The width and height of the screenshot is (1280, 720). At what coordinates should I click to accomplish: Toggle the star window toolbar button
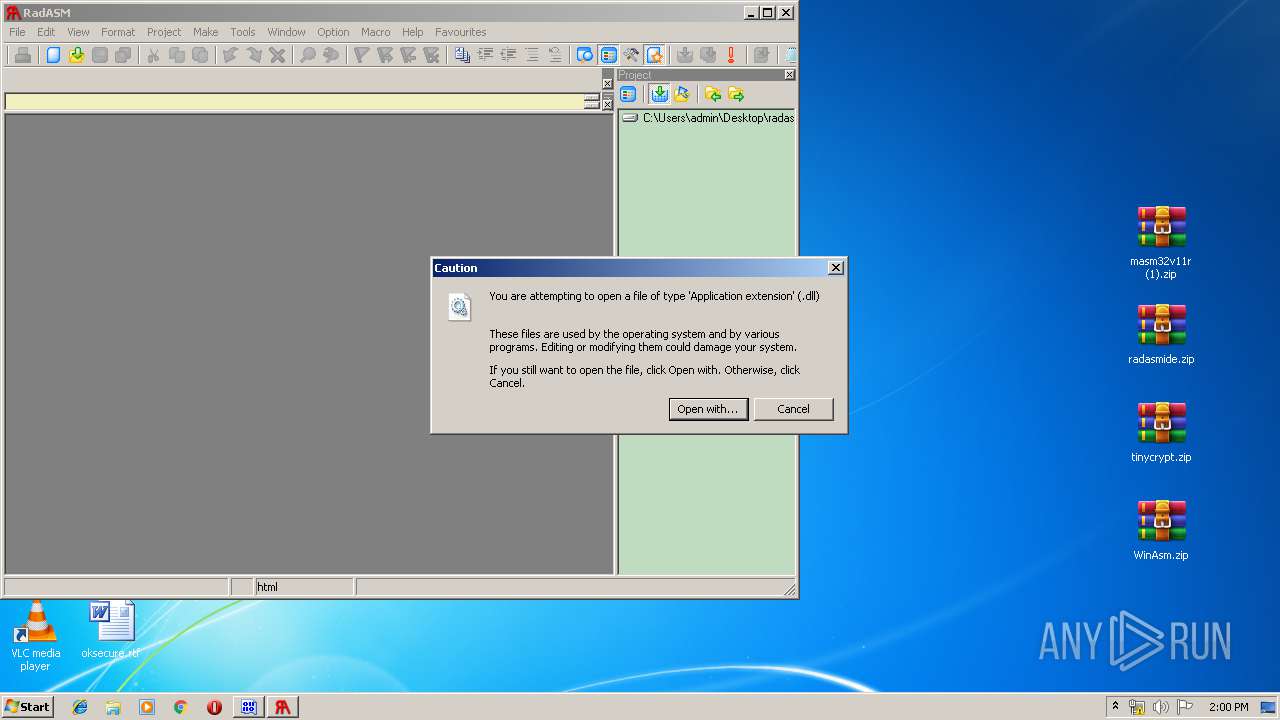point(654,55)
